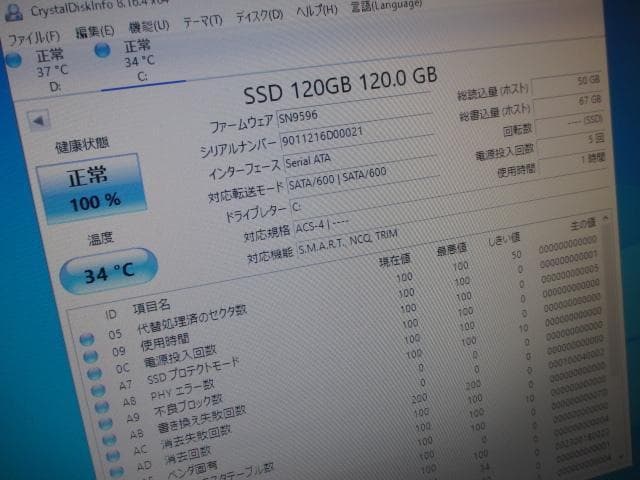Click the 健康状態 label
The image size is (640, 480).
82,144
